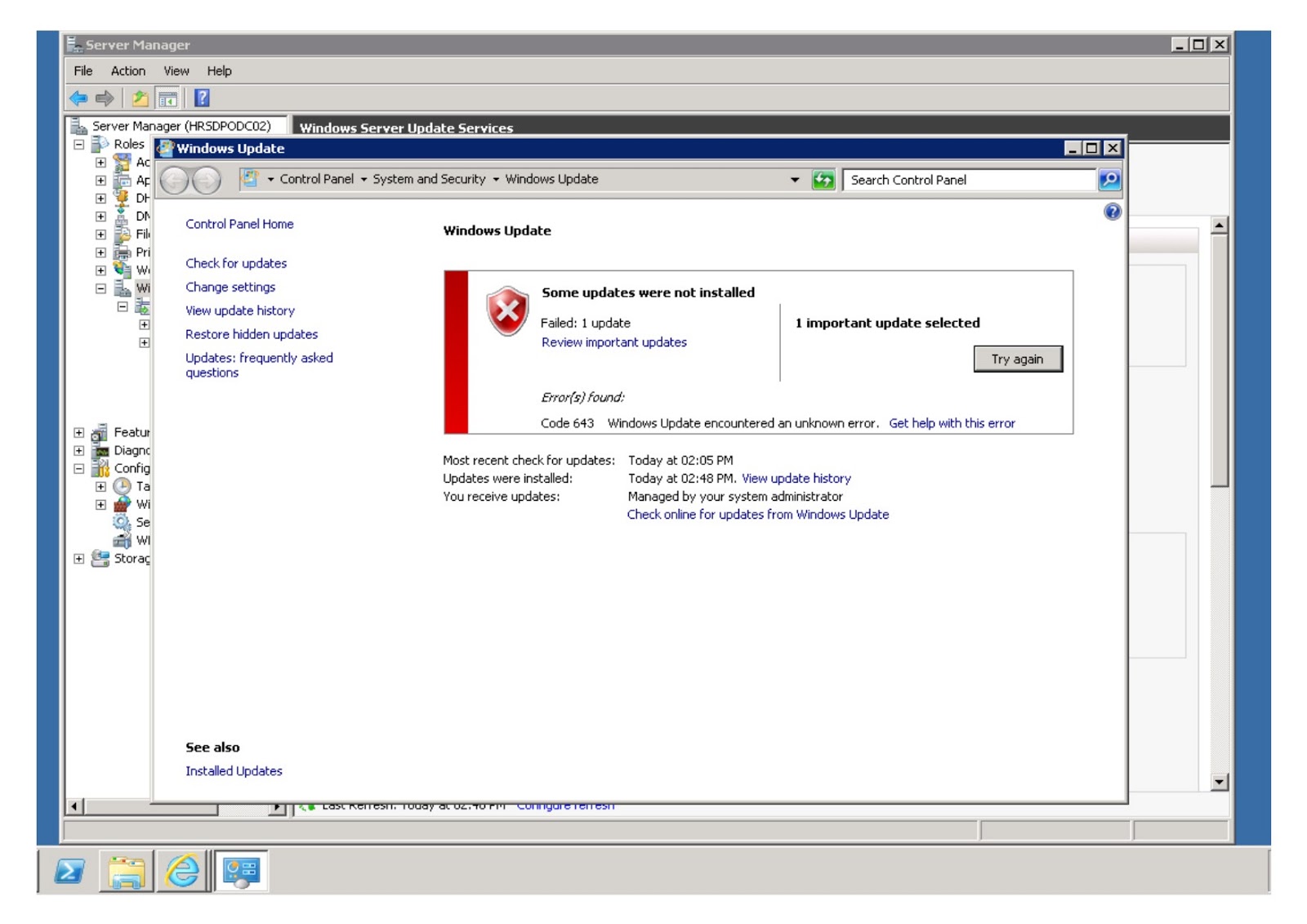
Task: Click the Server Manager vertical scrollbar thumb
Action: (x=1220, y=359)
